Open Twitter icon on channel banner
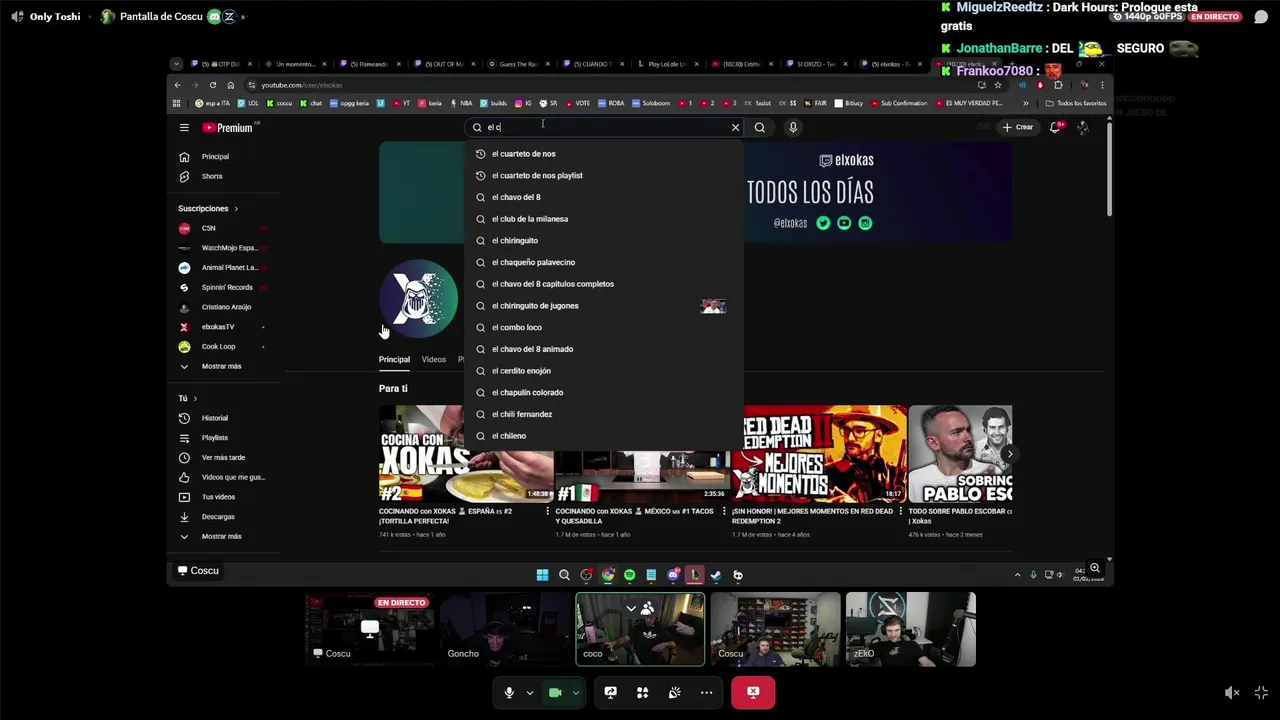This screenshot has height=720, width=1280. pos(823,223)
